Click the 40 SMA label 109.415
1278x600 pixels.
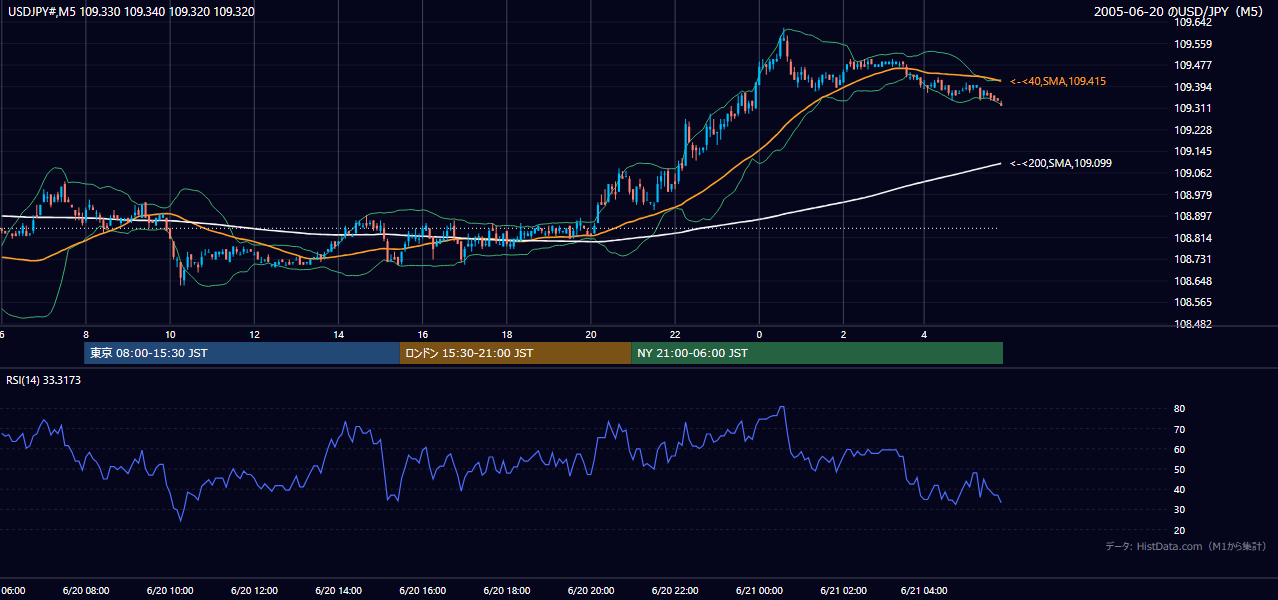pyautogui.click(x=1058, y=81)
